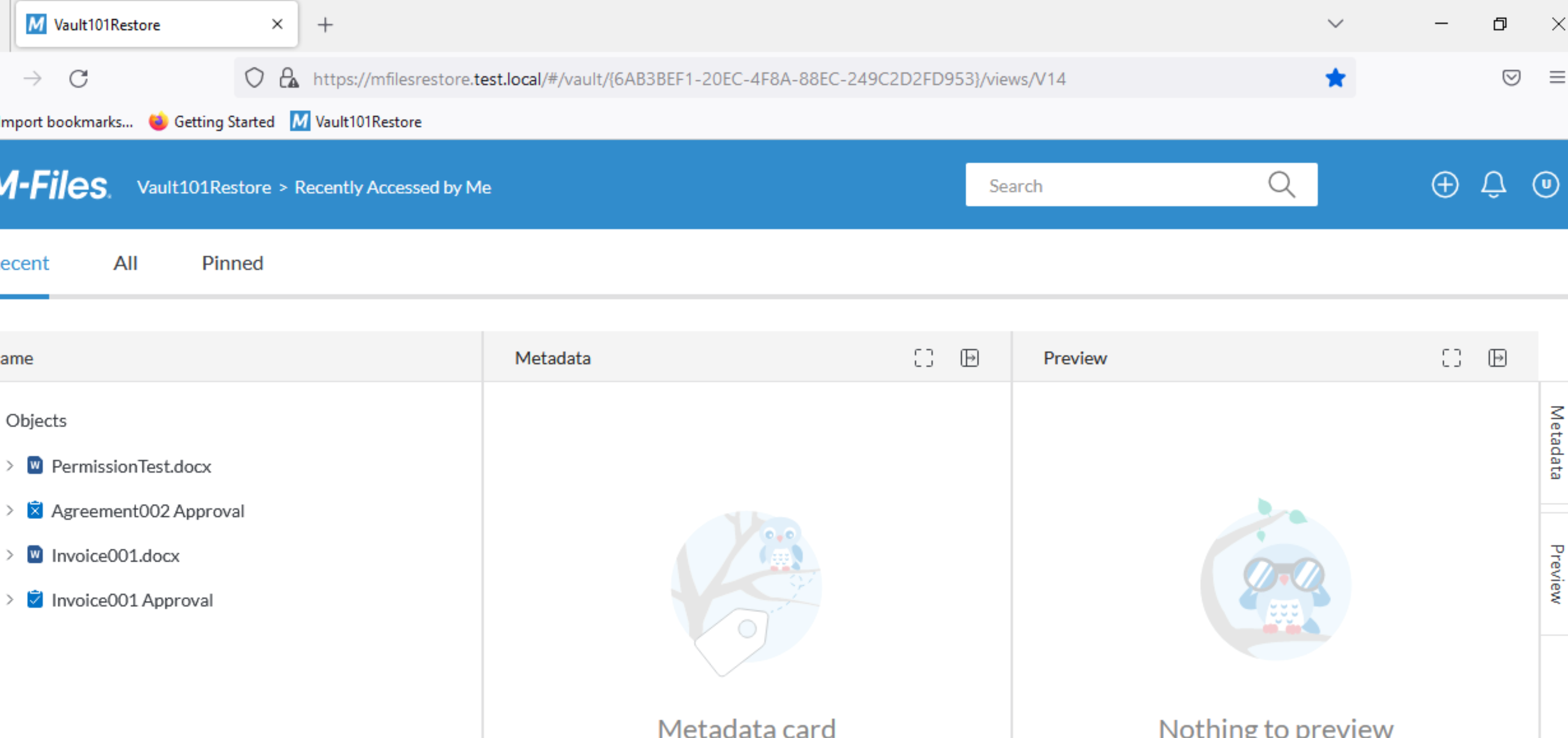Expand the Agreement002 Approval row
Image resolution: width=1568 pixels, height=738 pixels.
tap(10, 510)
